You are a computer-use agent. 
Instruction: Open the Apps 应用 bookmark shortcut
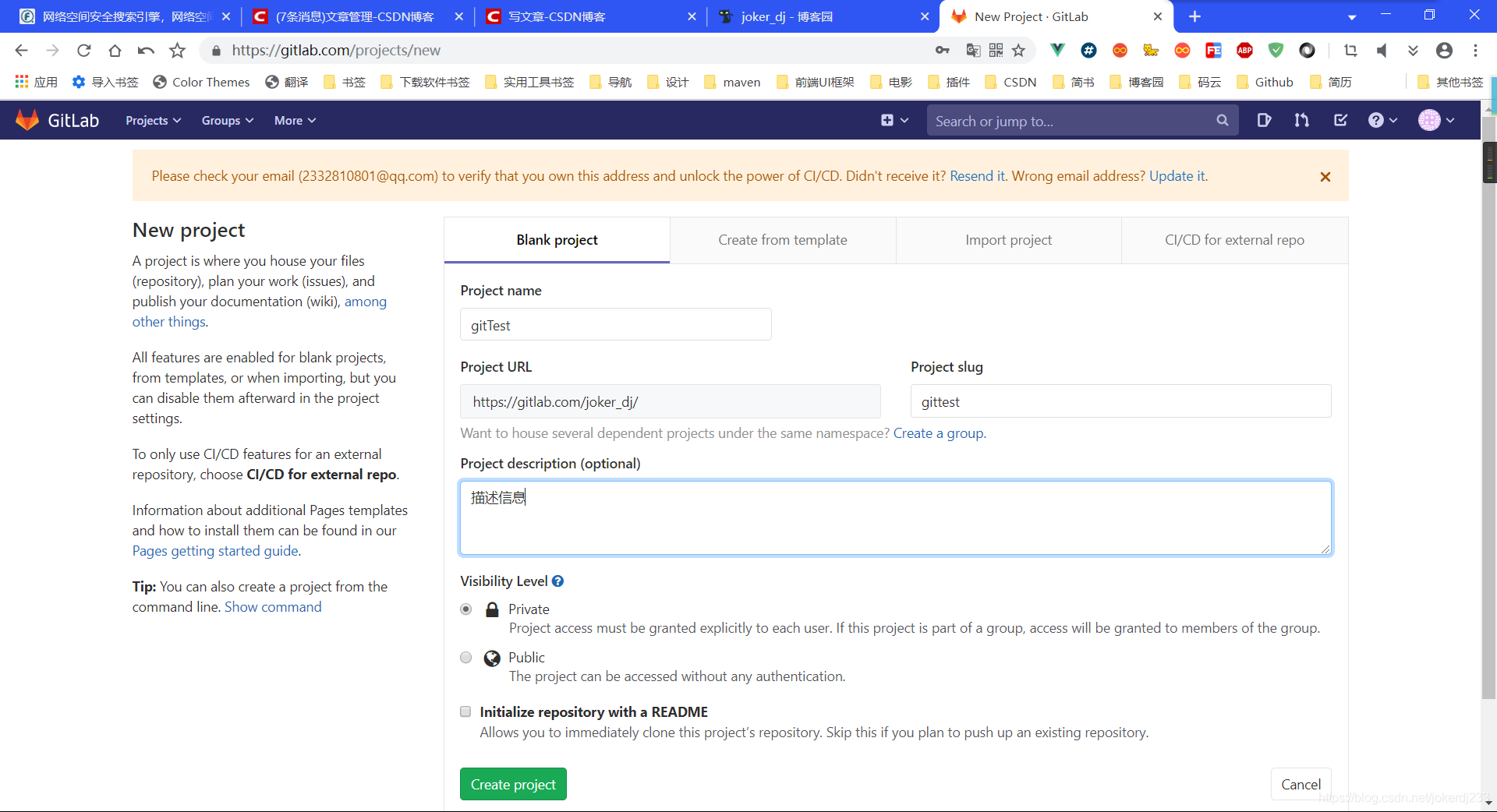[36, 82]
